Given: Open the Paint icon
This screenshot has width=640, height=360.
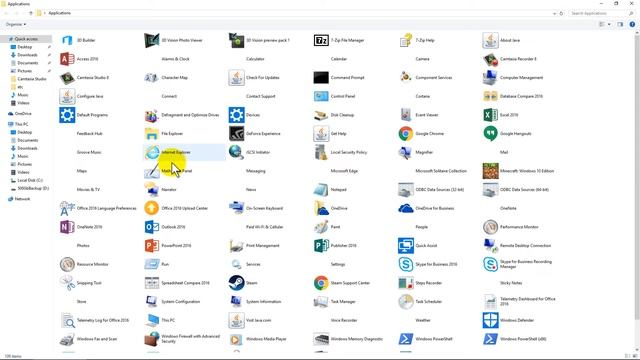Looking at the screenshot, I should pyautogui.click(x=321, y=227).
